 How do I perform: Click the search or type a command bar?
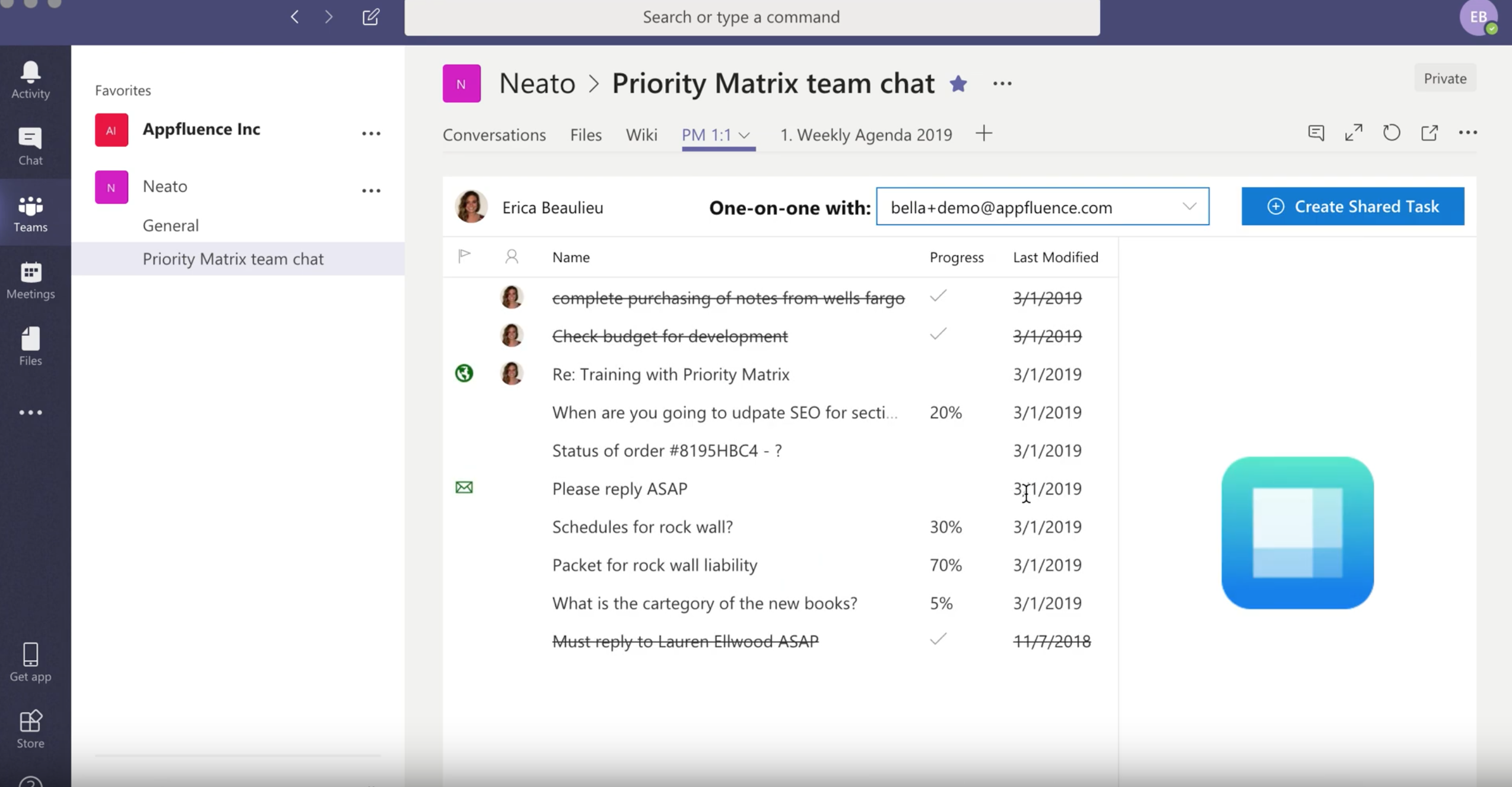point(741,17)
